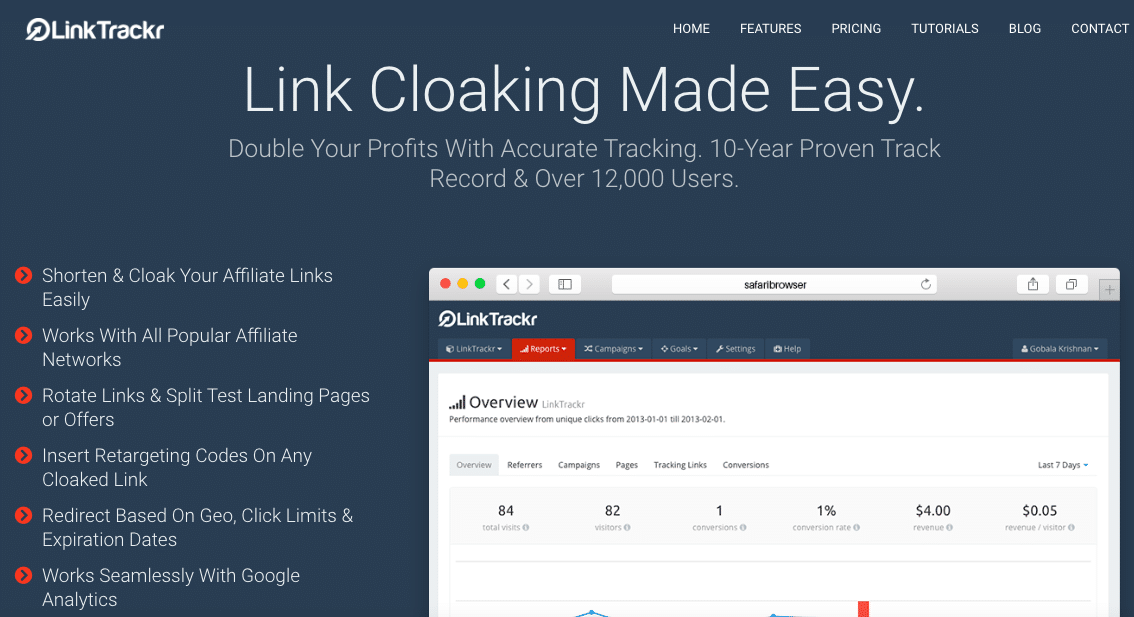
Task: Switch to the Tracking Links tab
Action: pyautogui.click(x=680, y=465)
